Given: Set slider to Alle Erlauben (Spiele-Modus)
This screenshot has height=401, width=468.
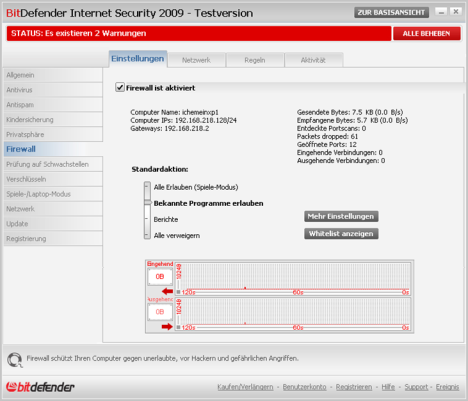Looking at the screenshot, I should click(x=196, y=187).
